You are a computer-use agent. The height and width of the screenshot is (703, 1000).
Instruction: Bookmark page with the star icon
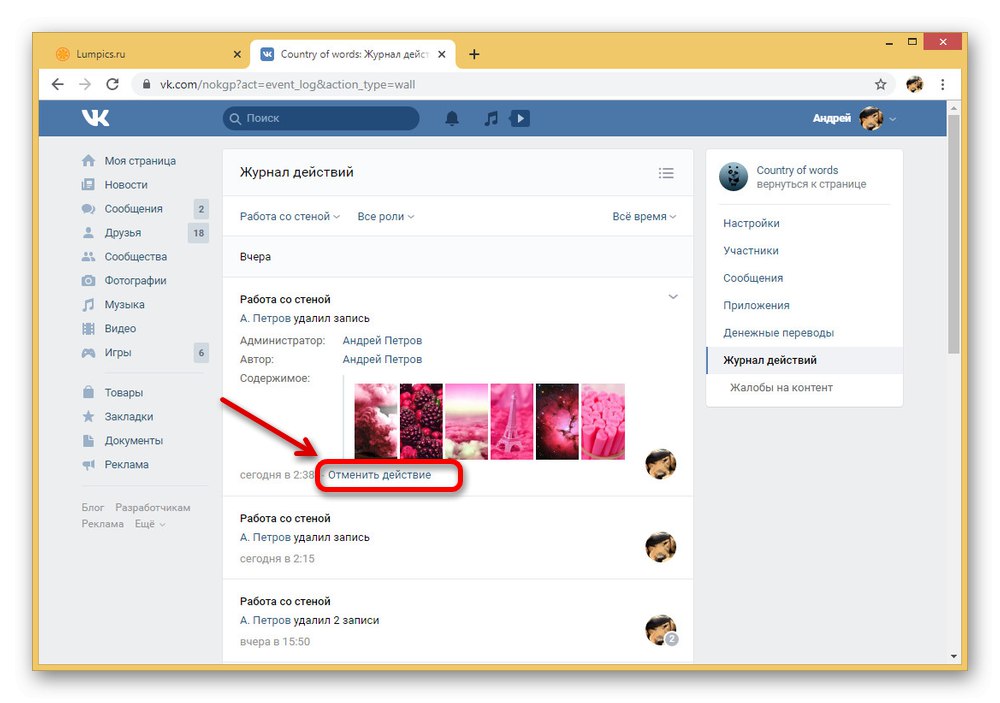(x=880, y=84)
